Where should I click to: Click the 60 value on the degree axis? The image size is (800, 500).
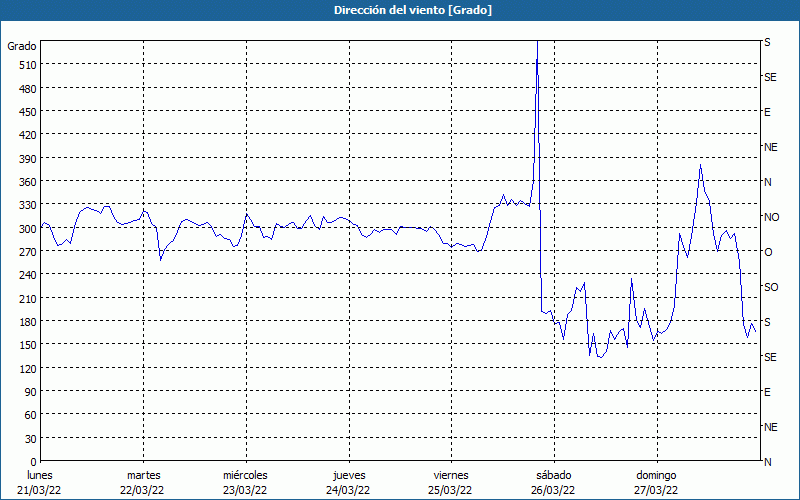(30, 415)
